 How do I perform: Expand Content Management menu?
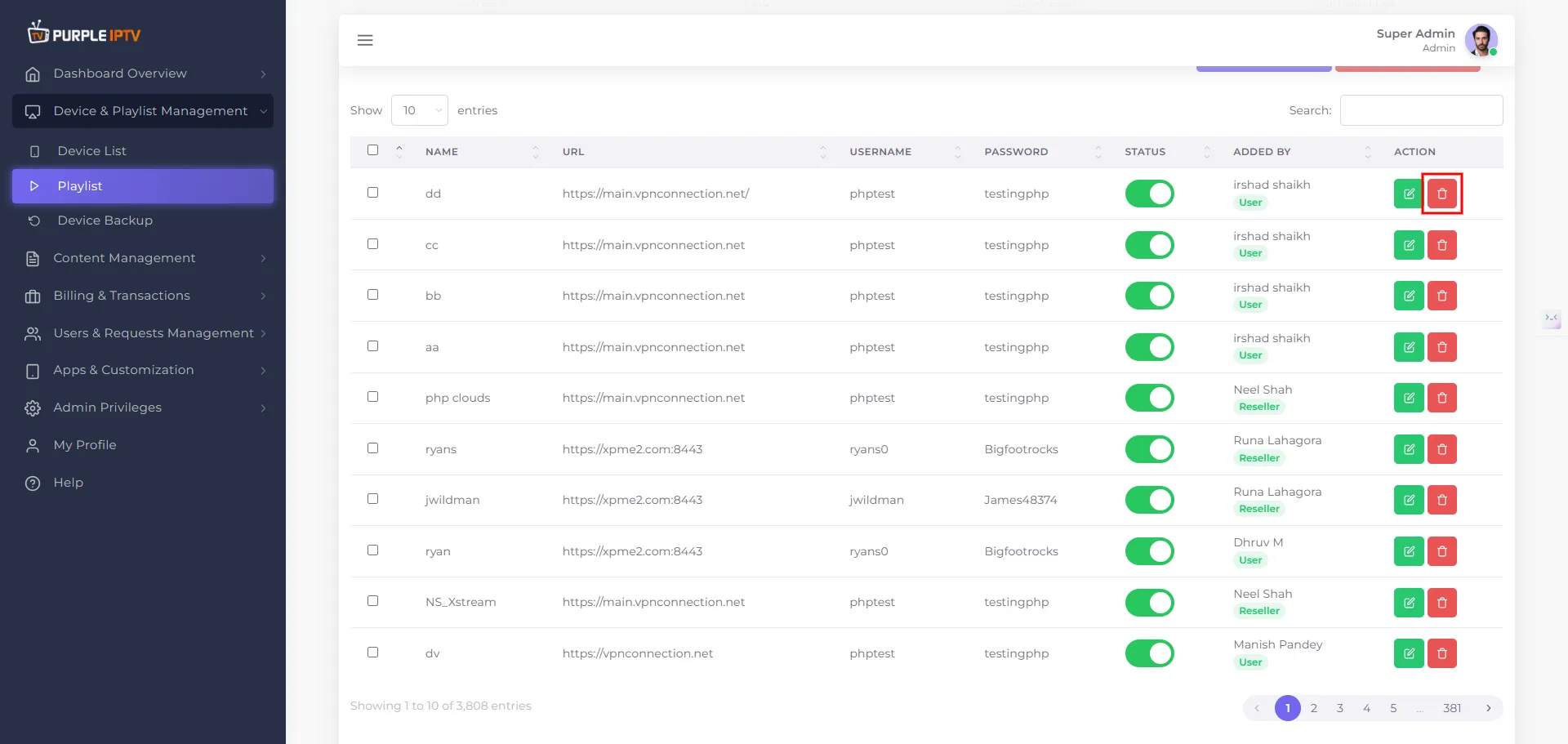click(143, 258)
